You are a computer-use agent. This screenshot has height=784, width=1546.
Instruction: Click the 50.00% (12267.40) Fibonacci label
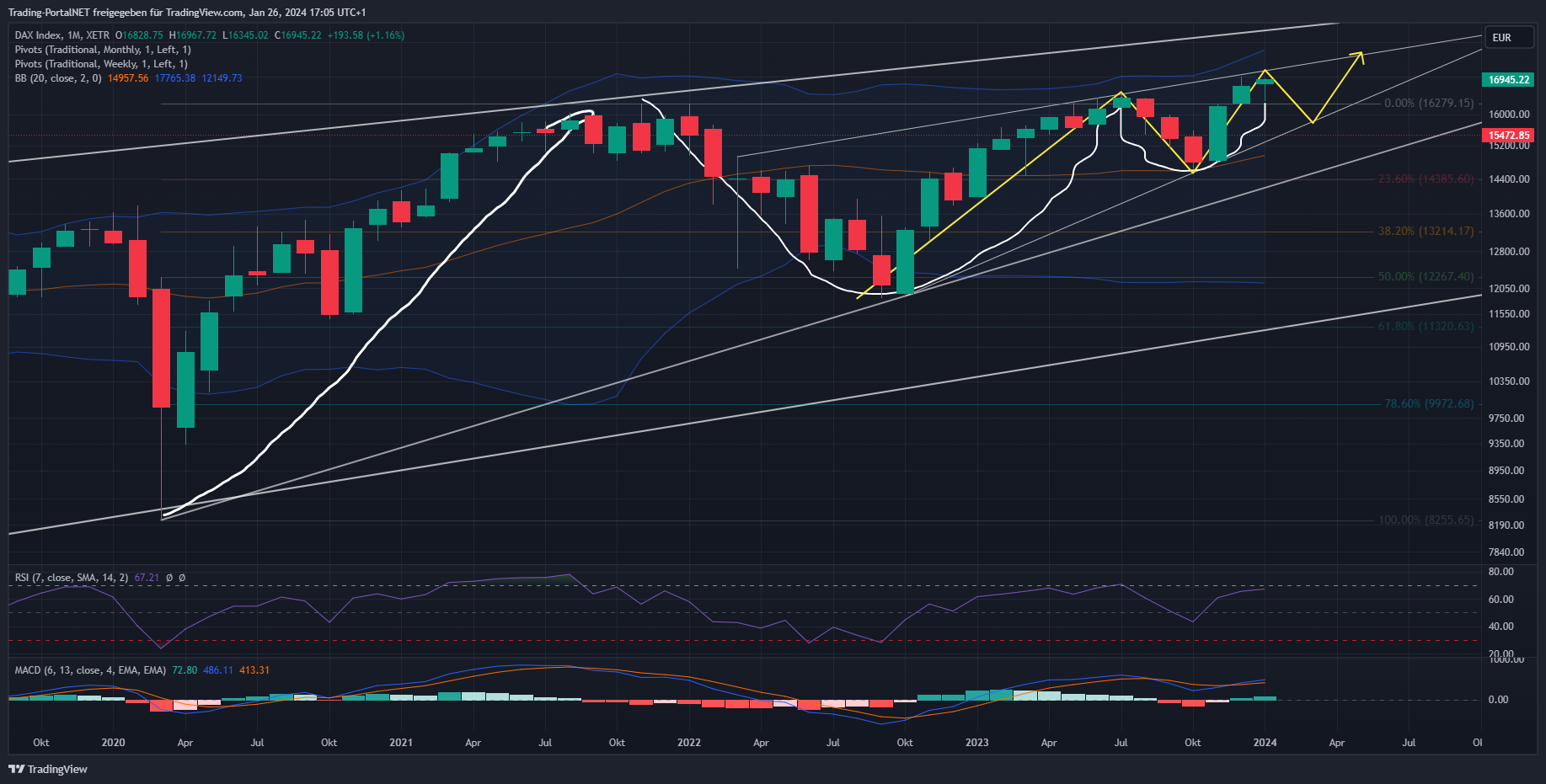point(1426,276)
